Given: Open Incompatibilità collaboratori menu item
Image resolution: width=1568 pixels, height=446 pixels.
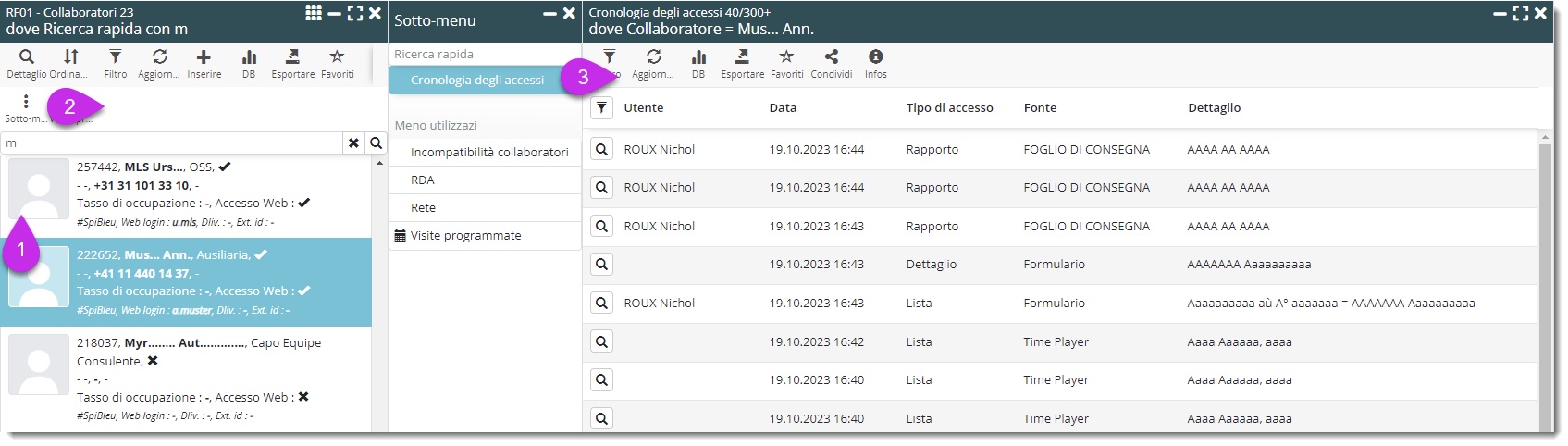Looking at the screenshot, I should (x=488, y=153).
